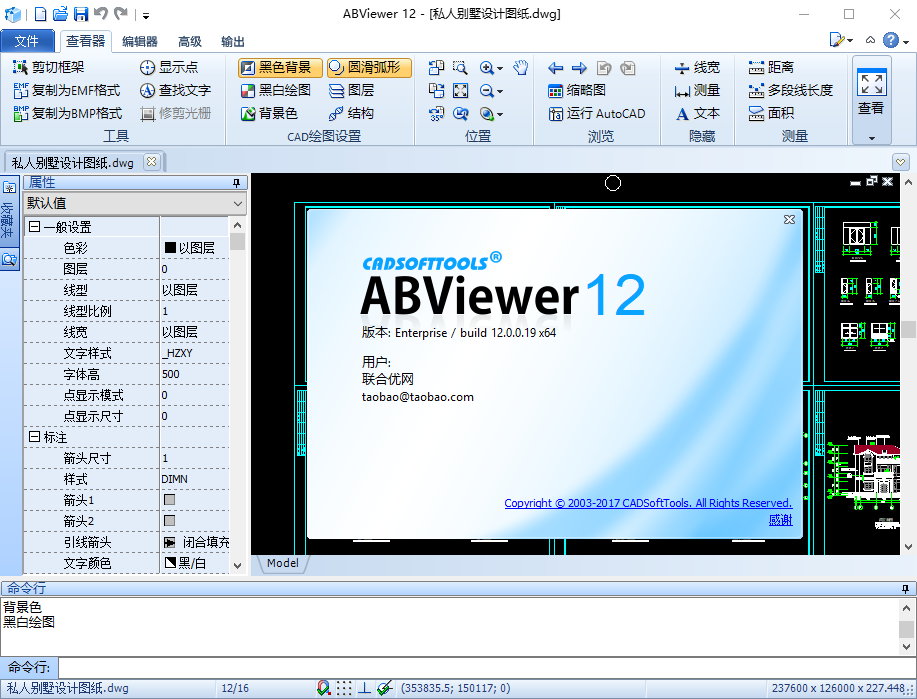Toggle 黑白绘图 black and white drawing

coord(275,90)
